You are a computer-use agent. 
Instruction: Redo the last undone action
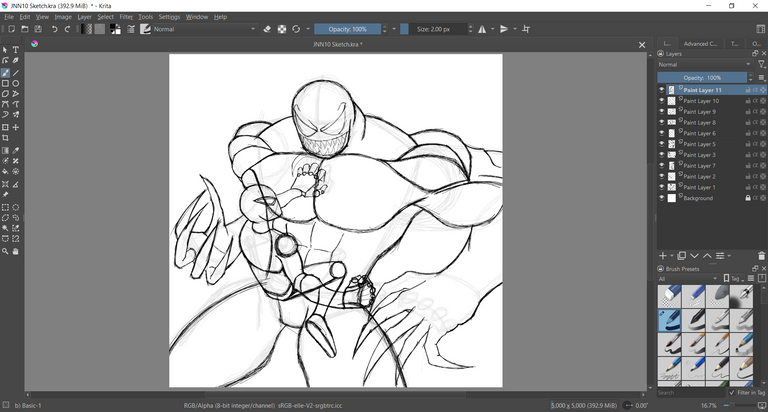(68, 29)
